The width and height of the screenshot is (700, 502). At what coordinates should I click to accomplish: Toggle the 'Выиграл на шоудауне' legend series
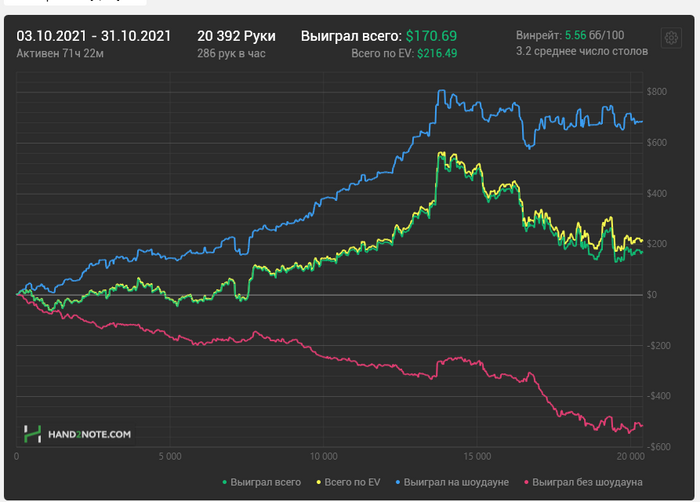pyautogui.click(x=452, y=482)
